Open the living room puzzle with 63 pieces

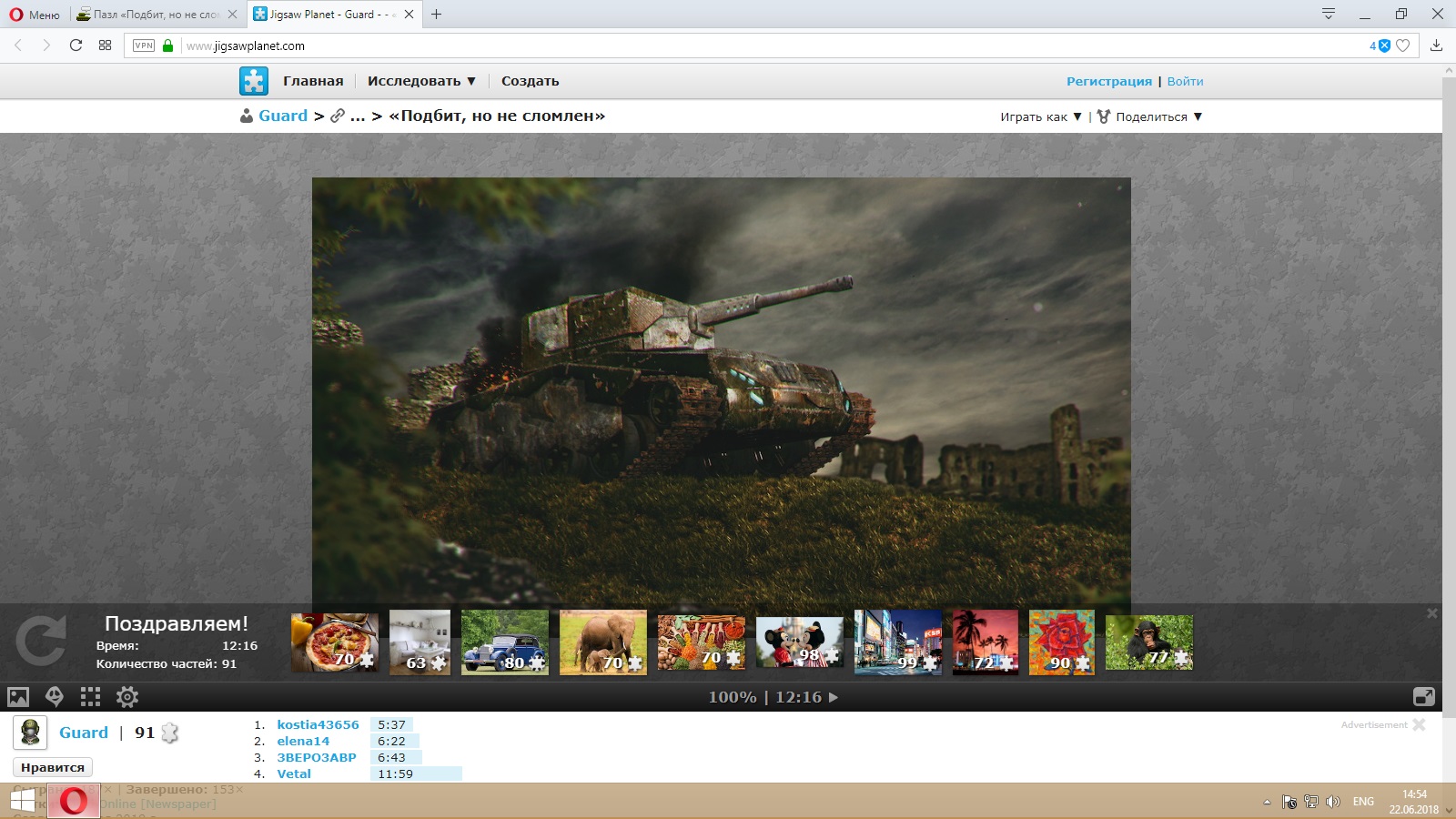coord(420,642)
